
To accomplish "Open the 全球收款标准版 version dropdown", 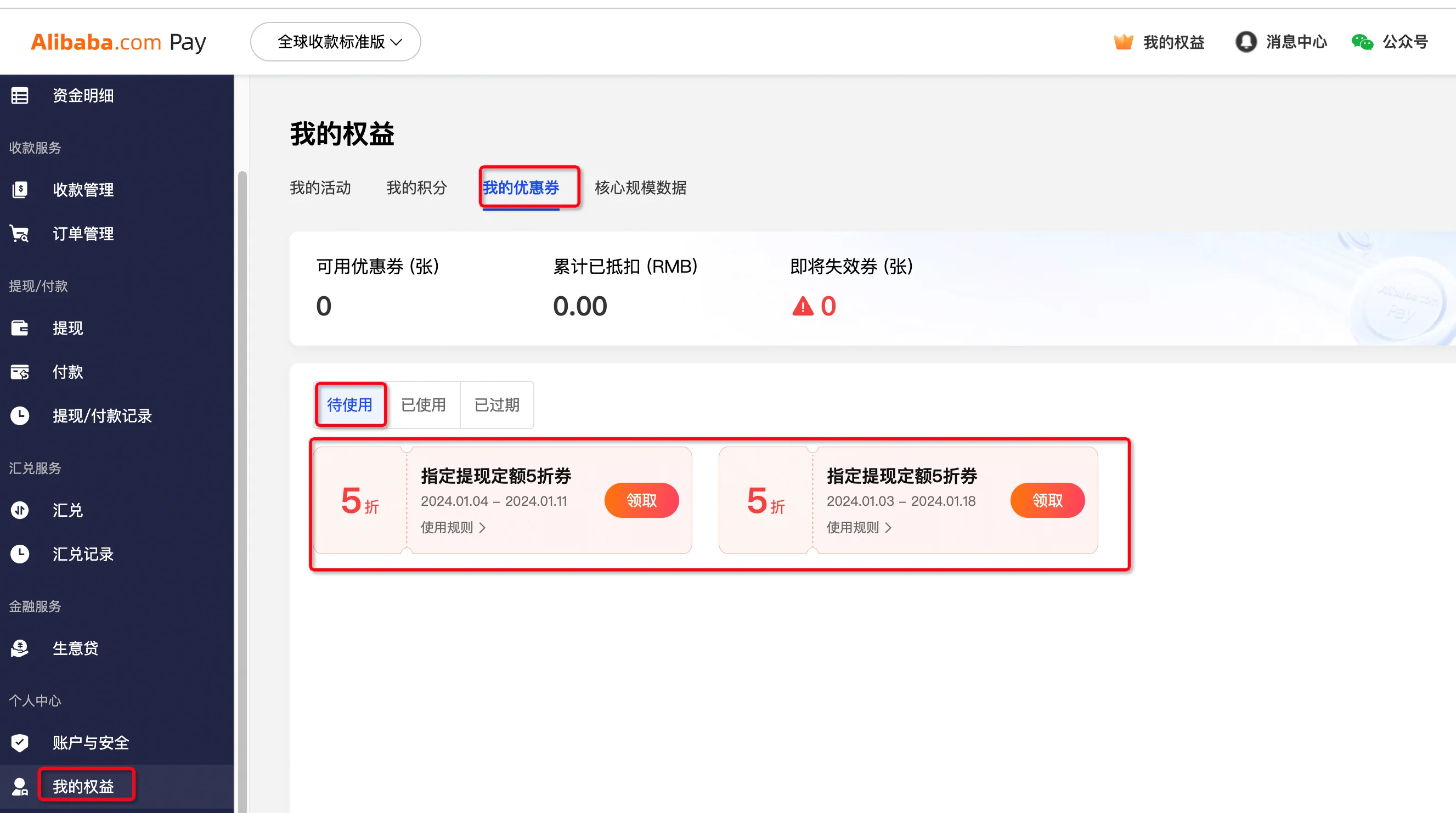I will (336, 42).
